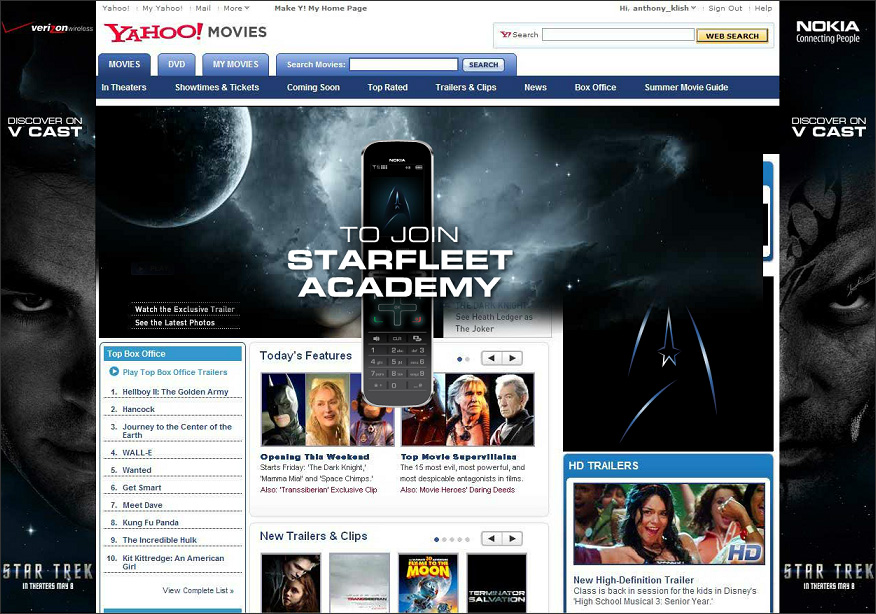The image size is (876, 614).
Task: Go to next New Trailers & Clips
Action: click(512, 539)
